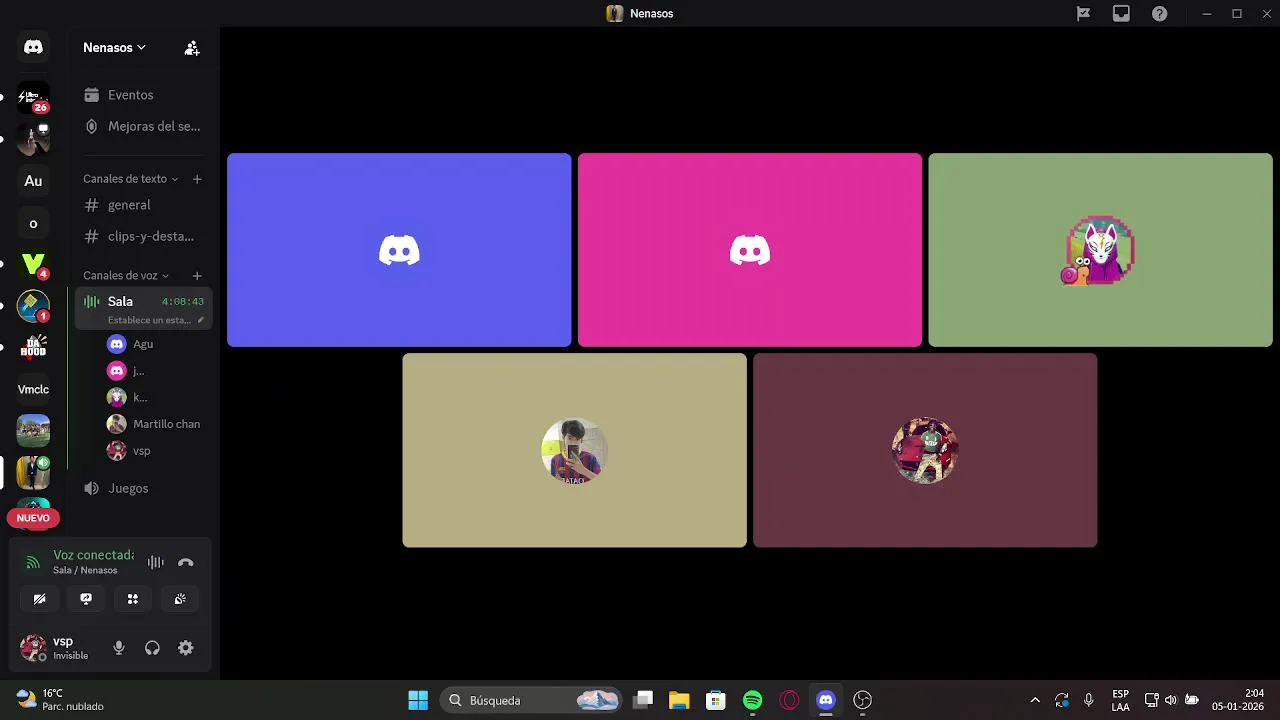Show hidden system tray icons chevron
The image size is (1280, 720).
[x=1034, y=700]
